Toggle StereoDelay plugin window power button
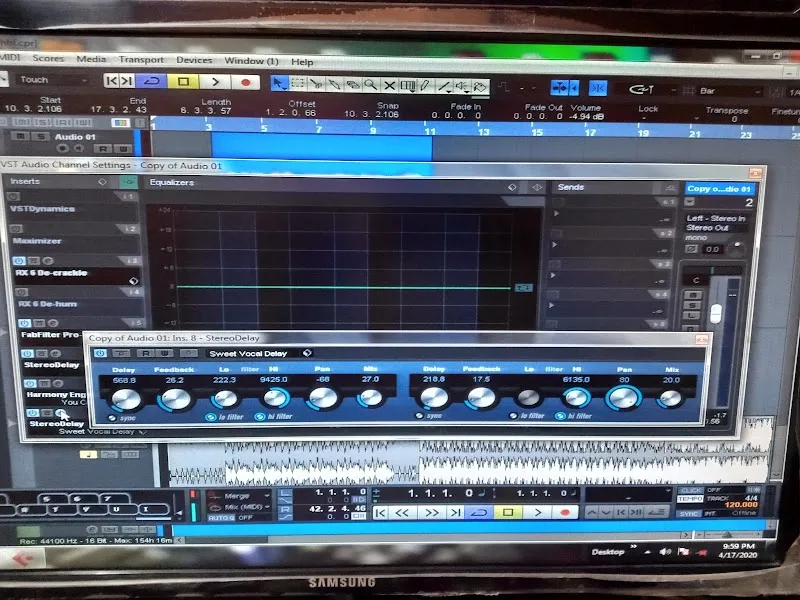 click(100, 353)
